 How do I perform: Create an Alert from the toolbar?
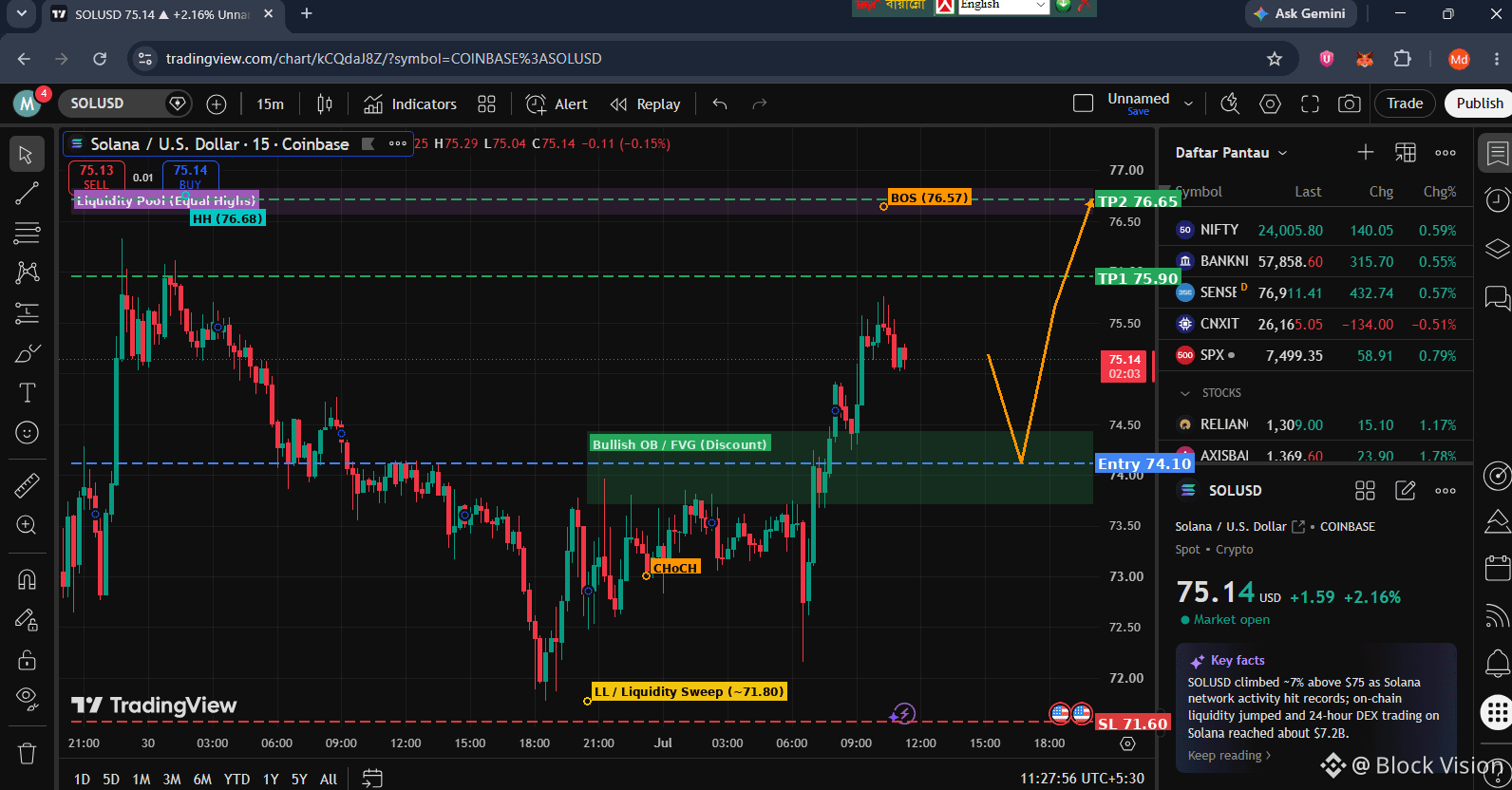point(557,103)
